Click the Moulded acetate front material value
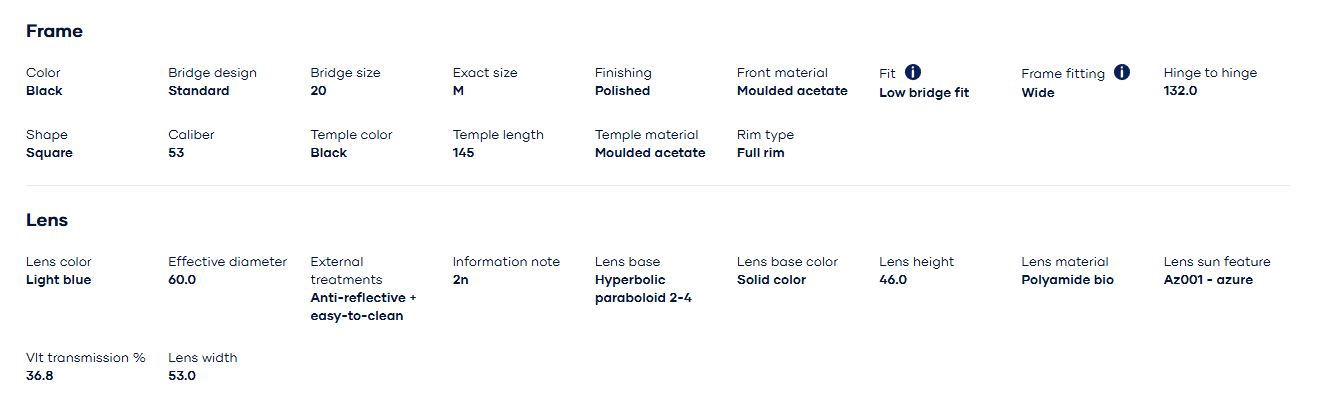The width and height of the screenshot is (1317, 406). 792,91
